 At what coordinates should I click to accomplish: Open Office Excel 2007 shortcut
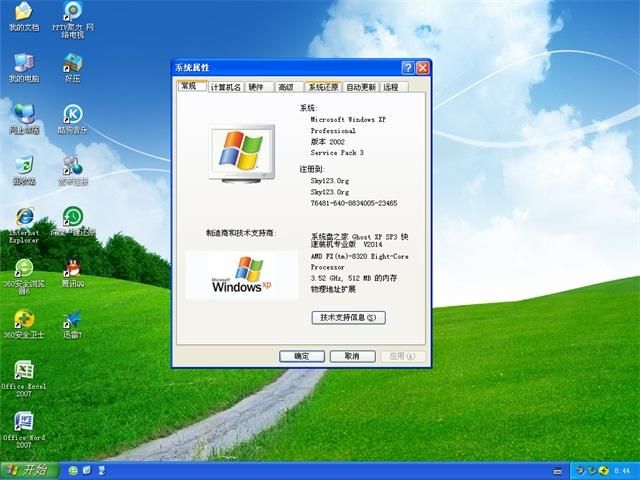tap(24, 379)
